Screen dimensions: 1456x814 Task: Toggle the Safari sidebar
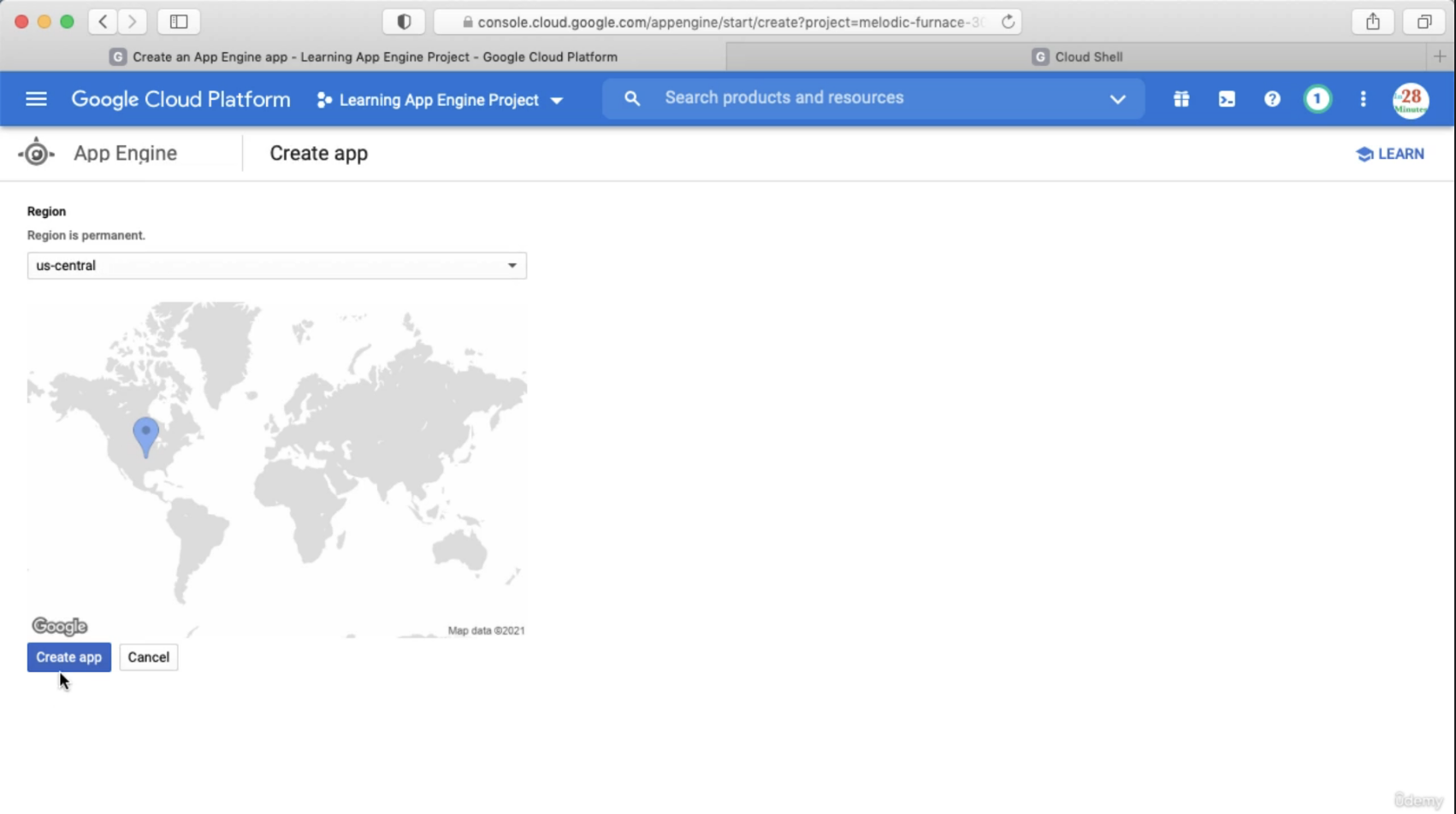179,21
